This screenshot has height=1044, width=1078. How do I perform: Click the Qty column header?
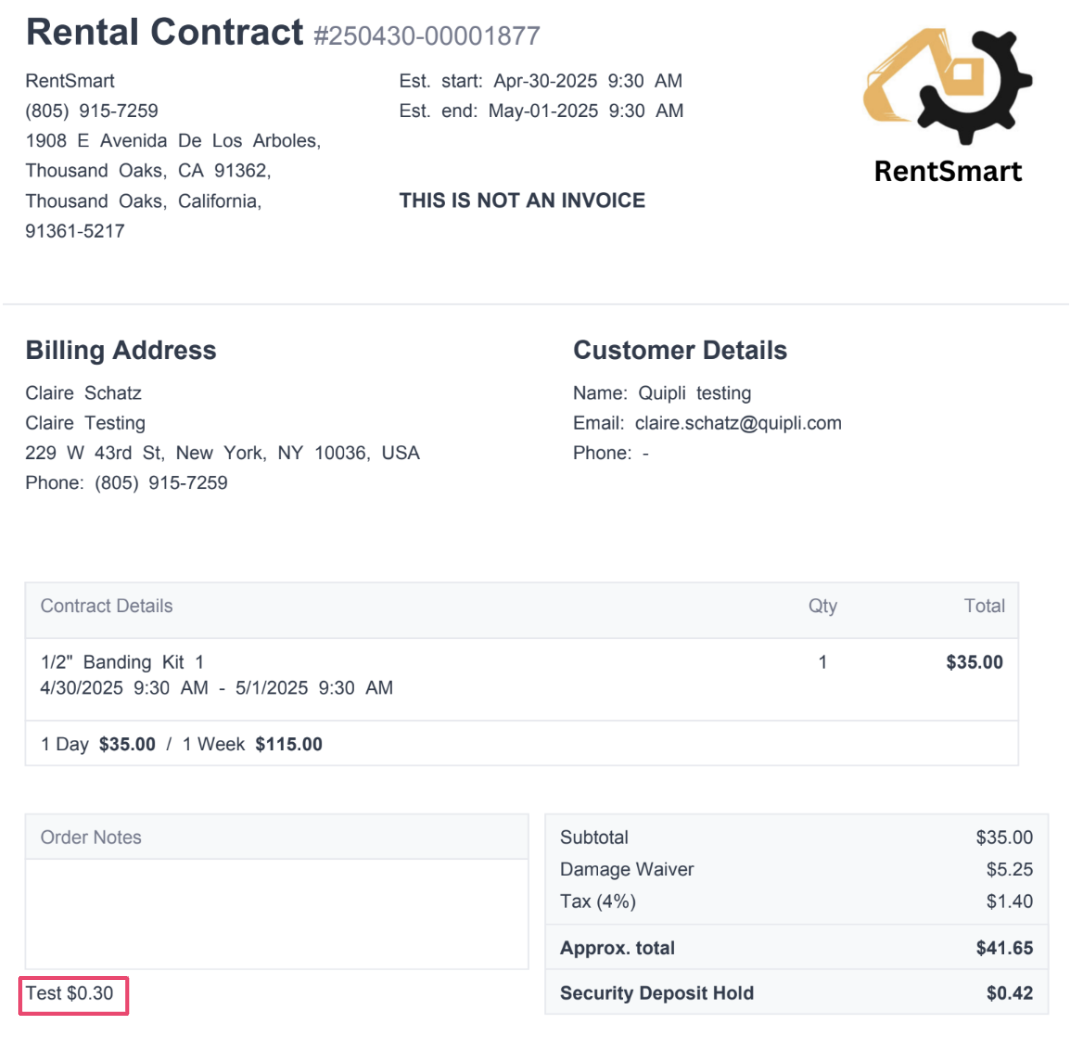[x=822, y=606]
